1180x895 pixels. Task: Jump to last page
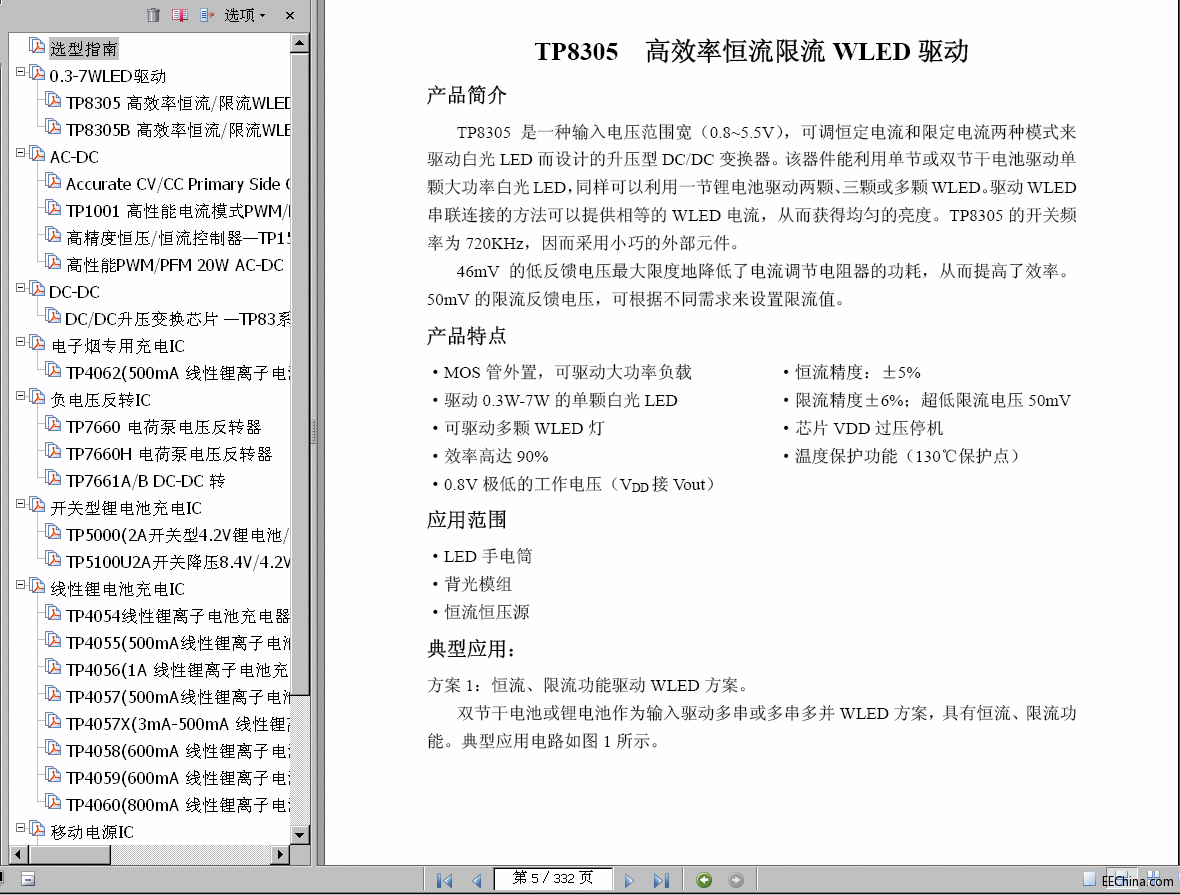coord(661,880)
